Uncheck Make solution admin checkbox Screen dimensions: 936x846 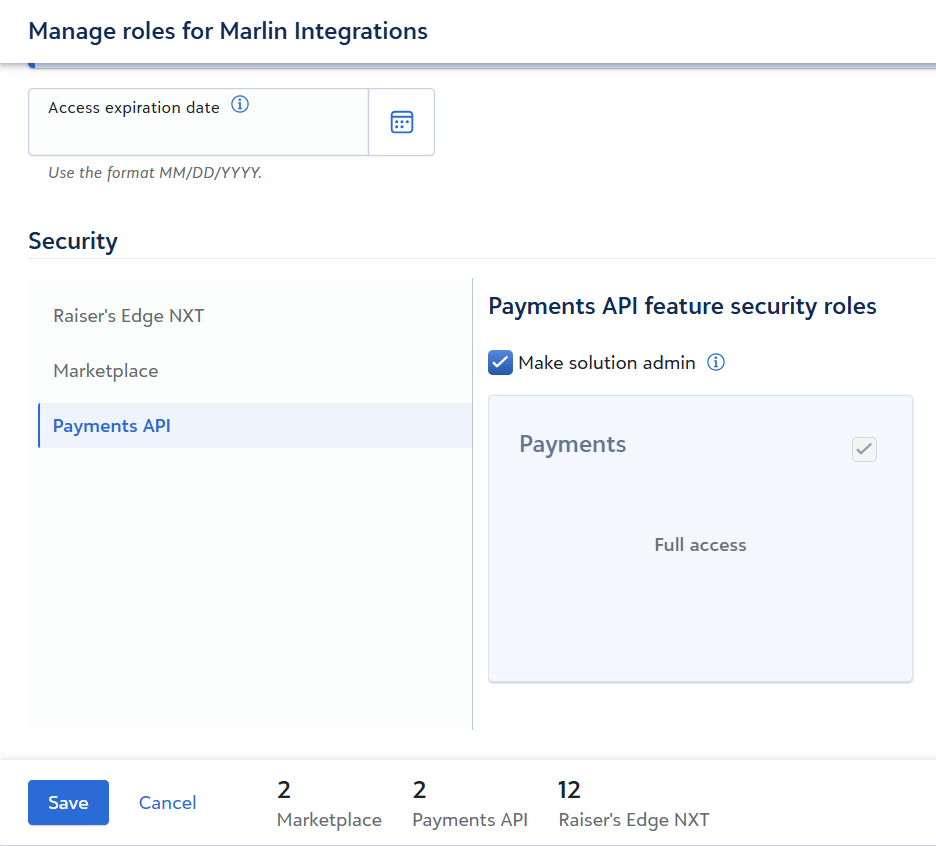click(x=500, y=362)
